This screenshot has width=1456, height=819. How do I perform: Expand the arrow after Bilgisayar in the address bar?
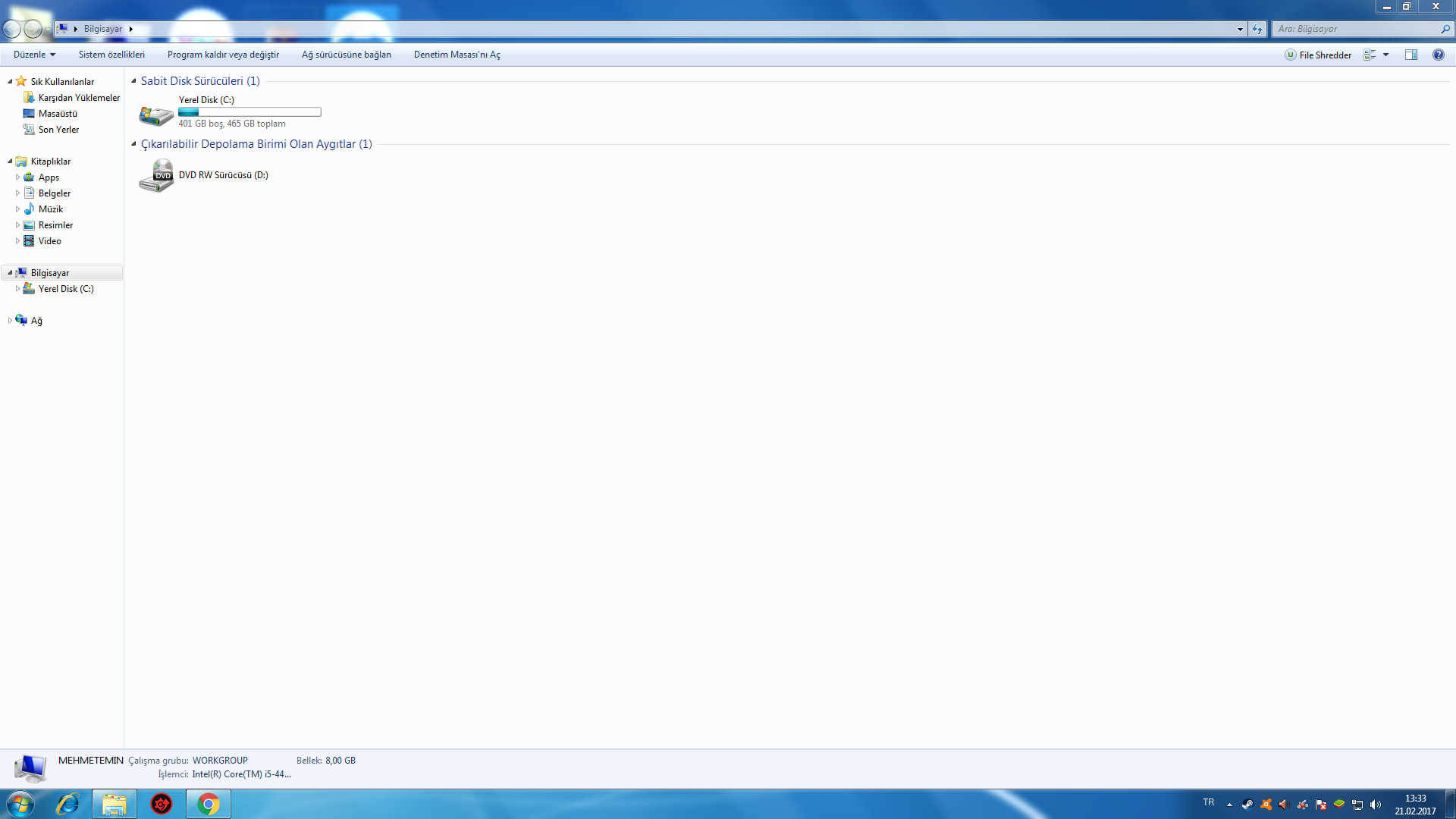pyautogui.click(x=130, y=29)
